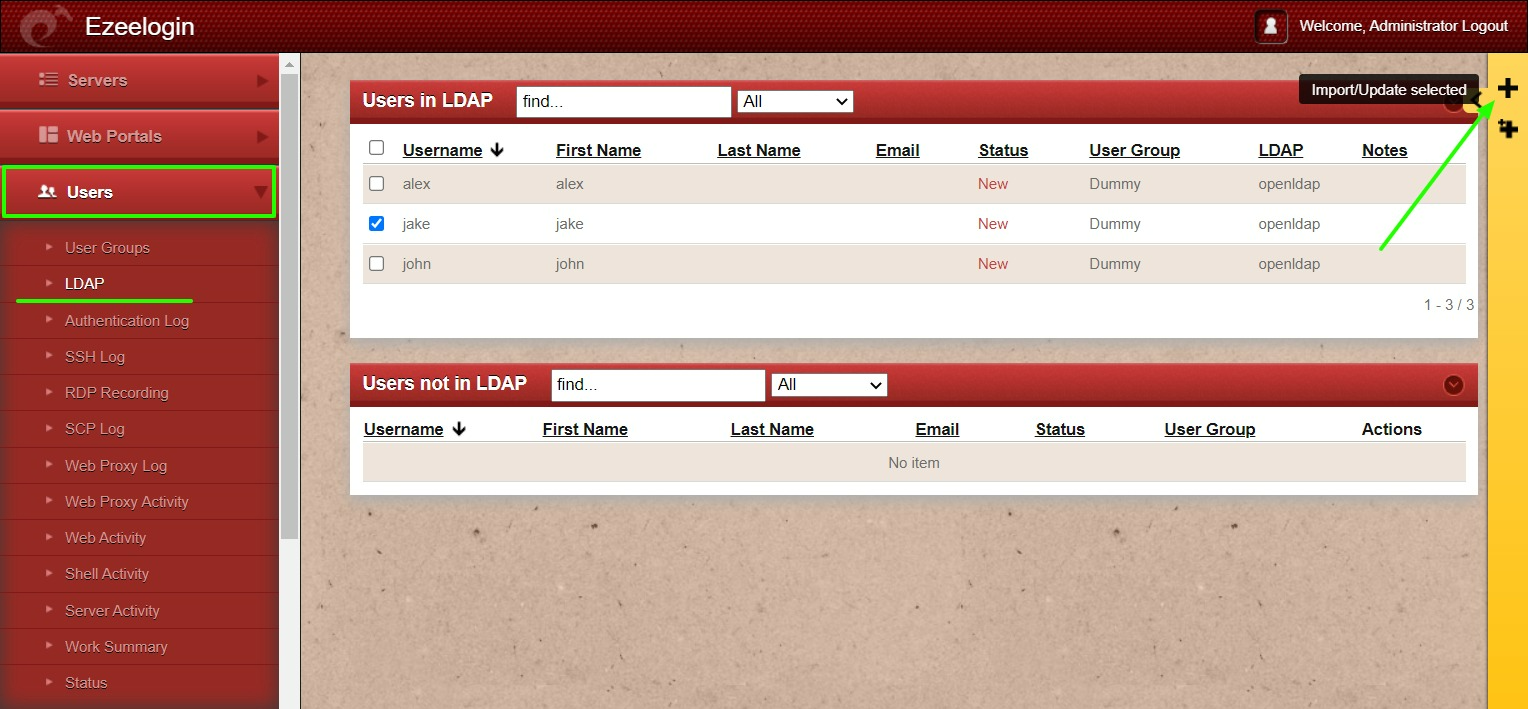
Task: Click the find field in Users not in LDAP
Action: (658, 384)
